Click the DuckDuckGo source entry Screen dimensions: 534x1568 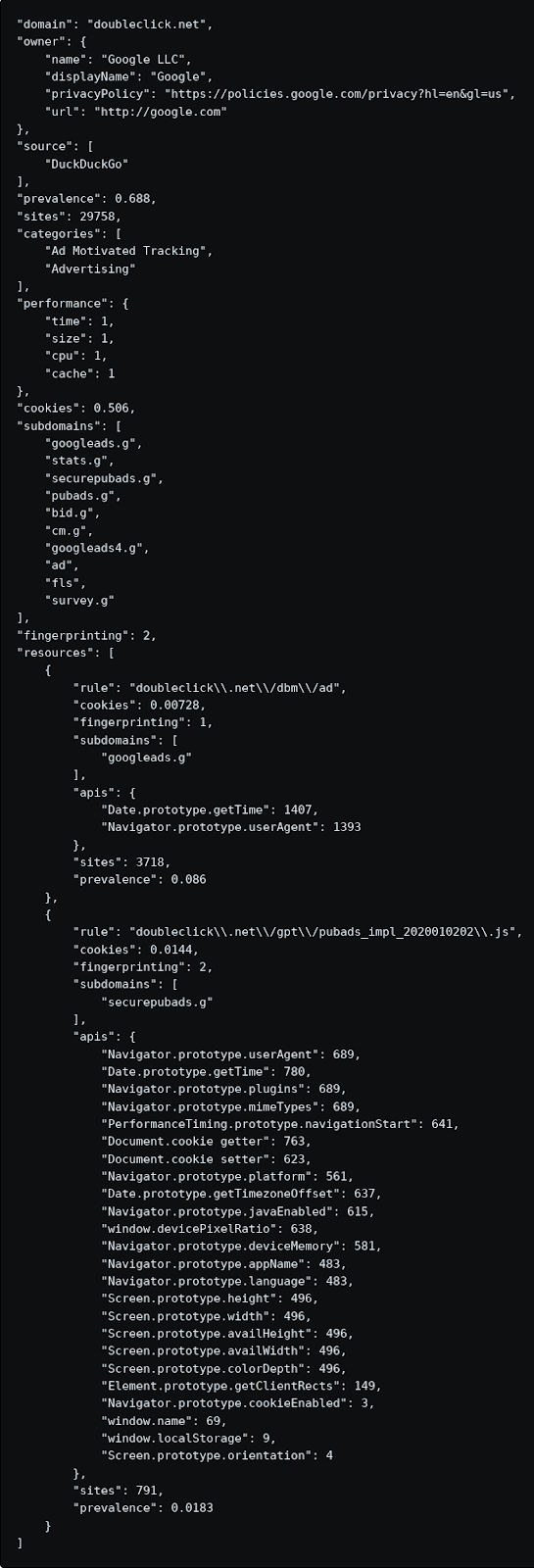click(87, 164)
